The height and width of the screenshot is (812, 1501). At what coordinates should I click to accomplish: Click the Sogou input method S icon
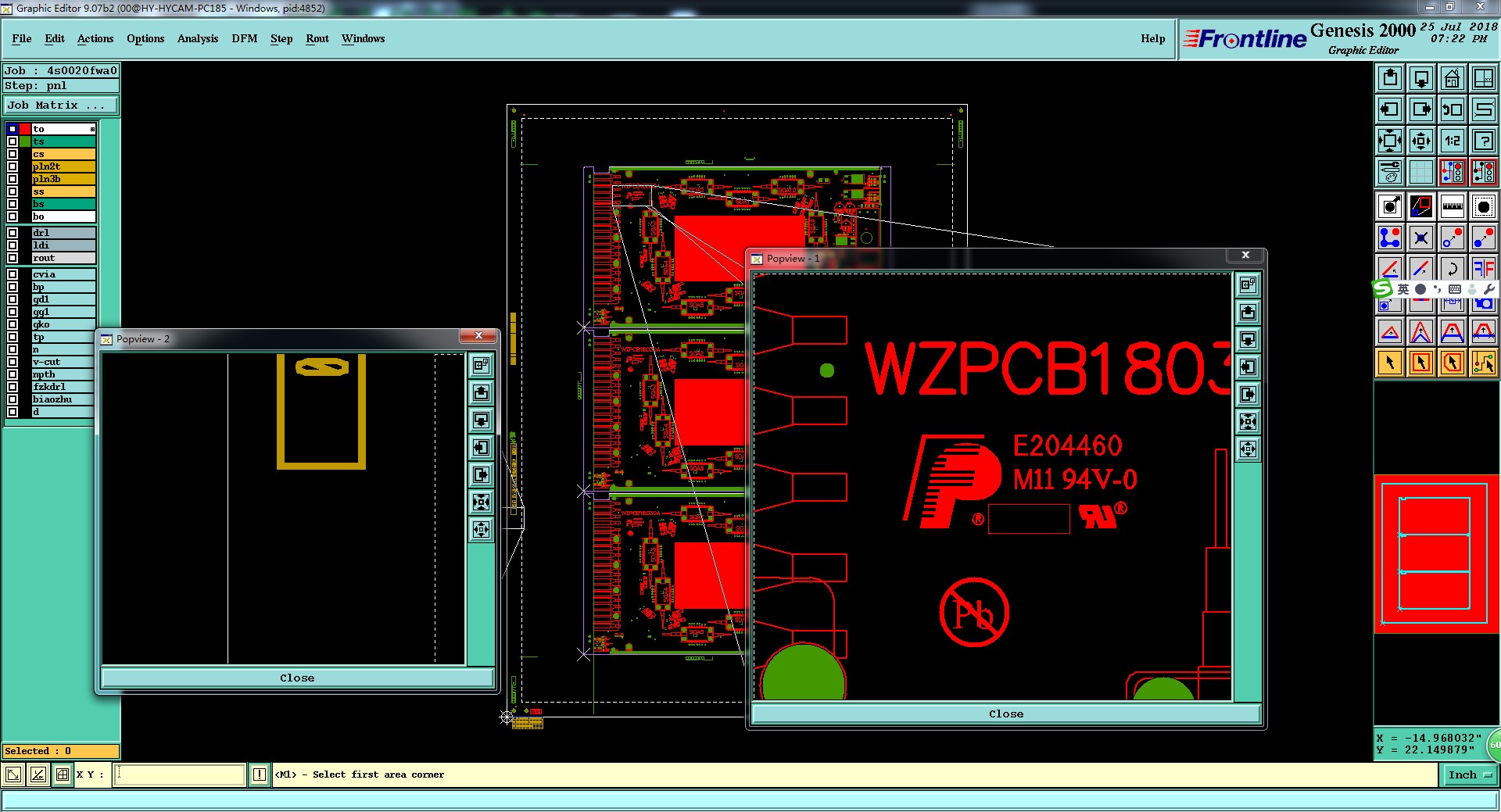(1383, 288)
